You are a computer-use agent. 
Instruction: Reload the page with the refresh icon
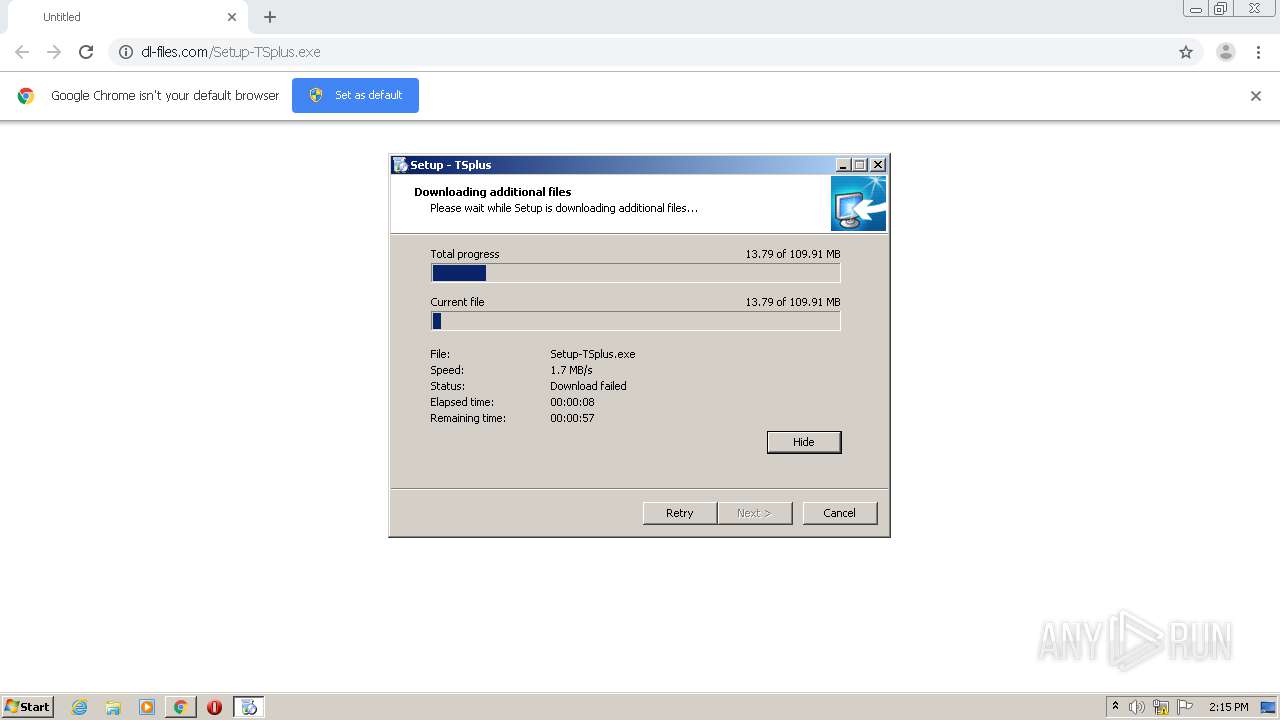coord(86,52)
